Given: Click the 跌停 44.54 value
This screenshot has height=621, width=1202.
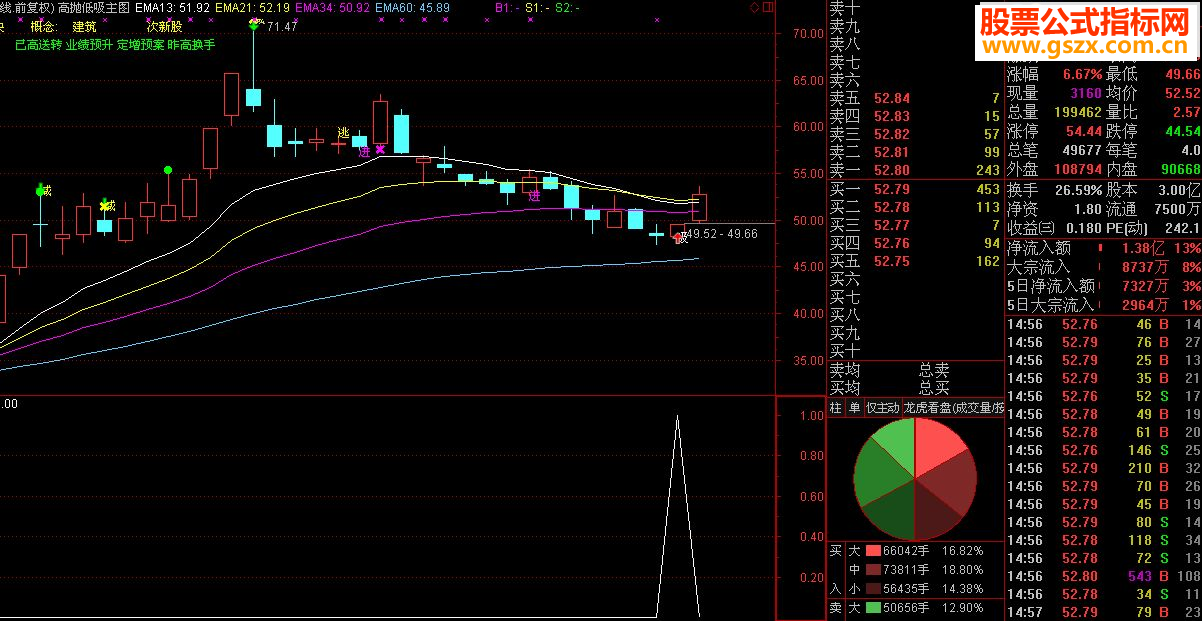Looking at the screenshot, I should (x=1181, y=131).
